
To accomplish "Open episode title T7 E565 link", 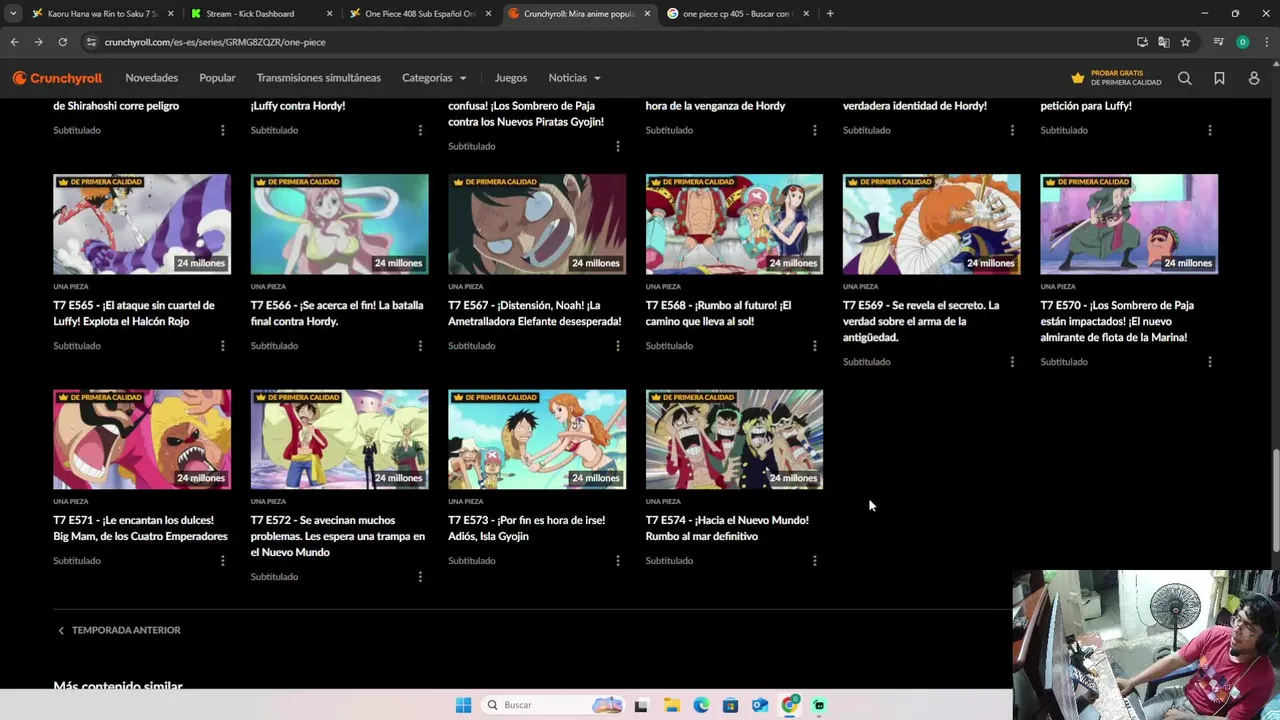I will (x=134, y=313).
